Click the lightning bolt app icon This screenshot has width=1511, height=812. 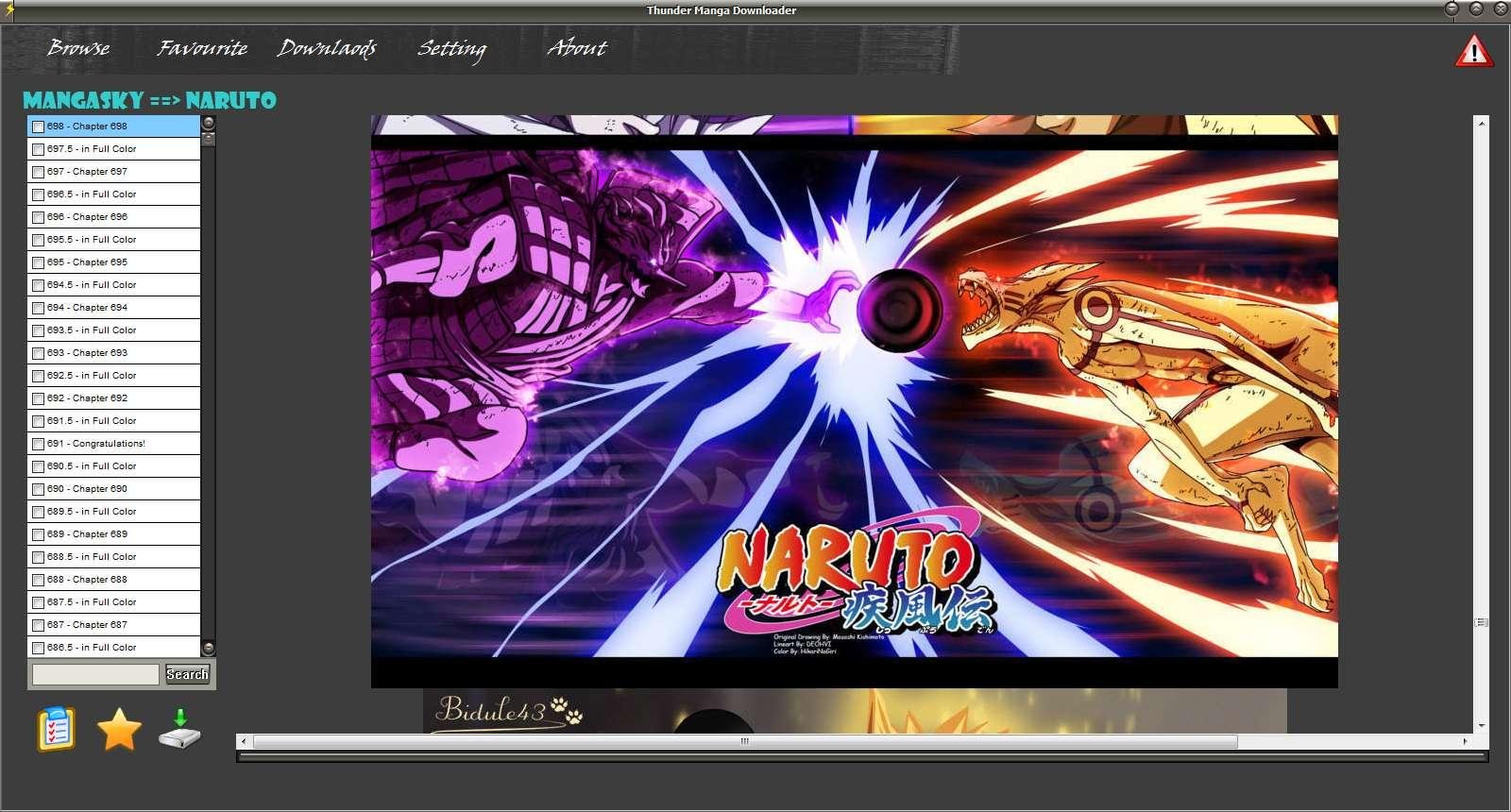[8, 9]
